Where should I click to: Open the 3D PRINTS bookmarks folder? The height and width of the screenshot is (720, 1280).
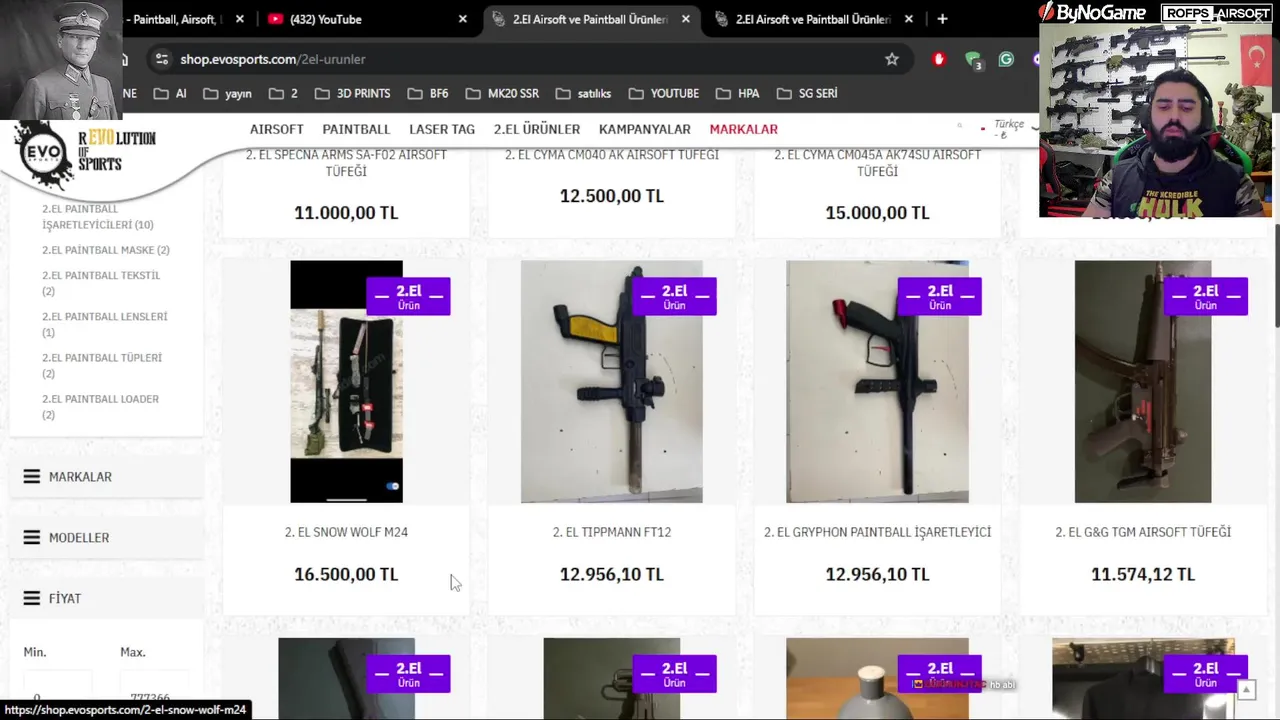[x=352, y=93]
